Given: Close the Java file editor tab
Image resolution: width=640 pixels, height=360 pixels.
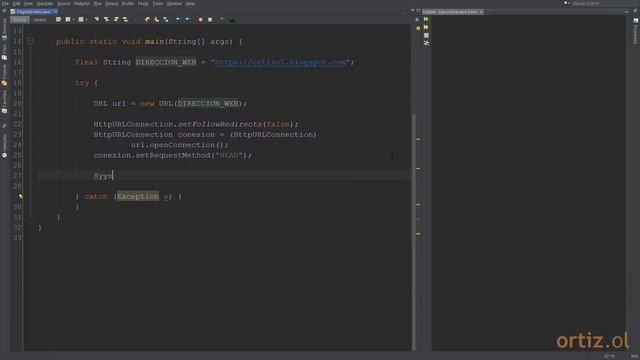Looking at the screenshot, I should (56, 12).
